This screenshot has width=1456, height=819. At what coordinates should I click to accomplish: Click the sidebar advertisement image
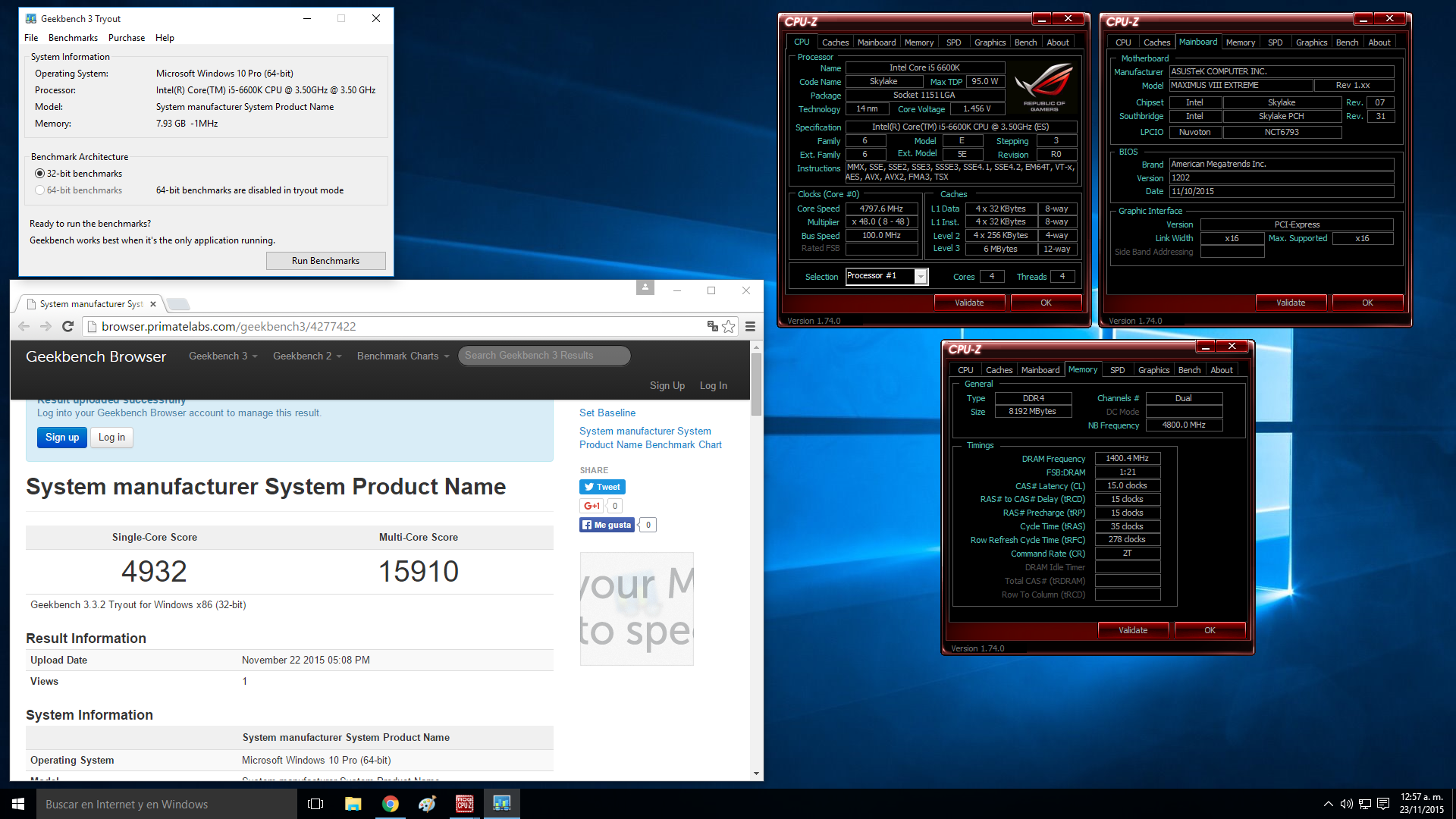[x=637, y=609]
